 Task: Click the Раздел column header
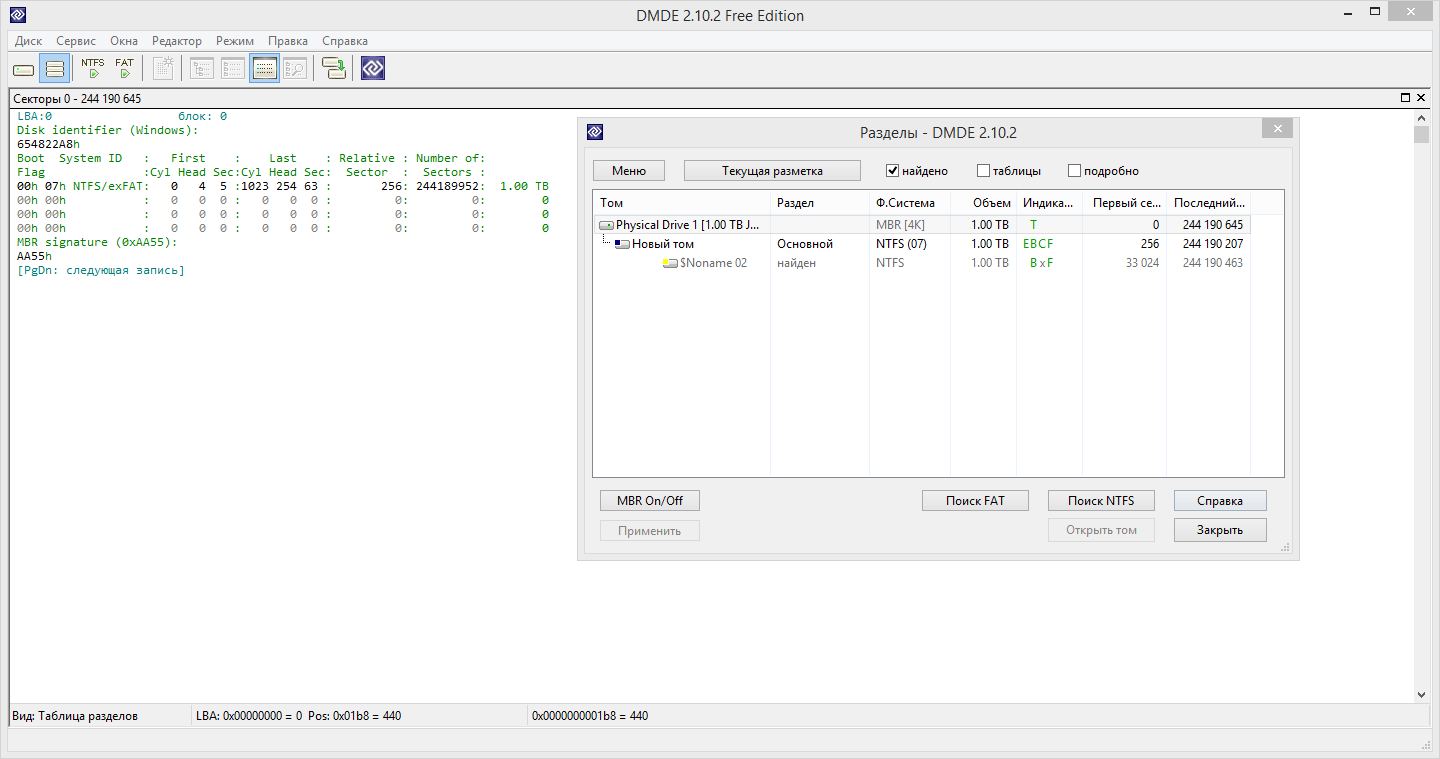tap(820, 203)
